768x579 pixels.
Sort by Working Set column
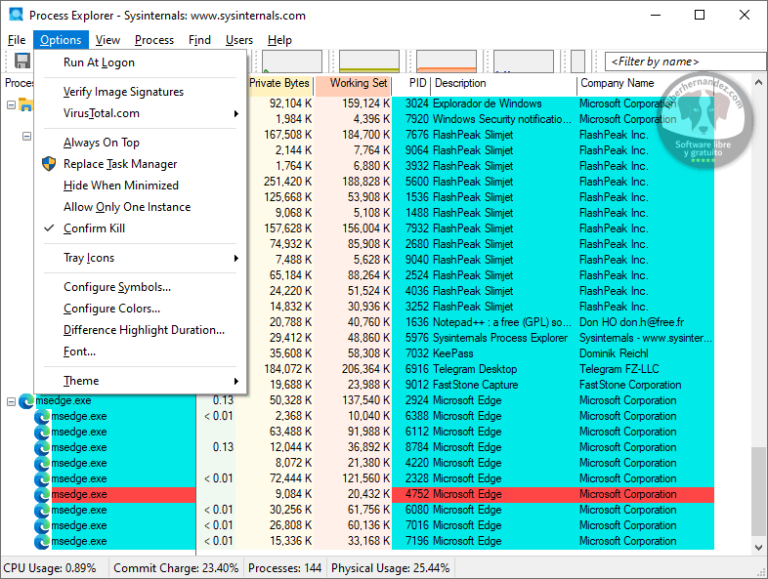(x=354, y=83)
